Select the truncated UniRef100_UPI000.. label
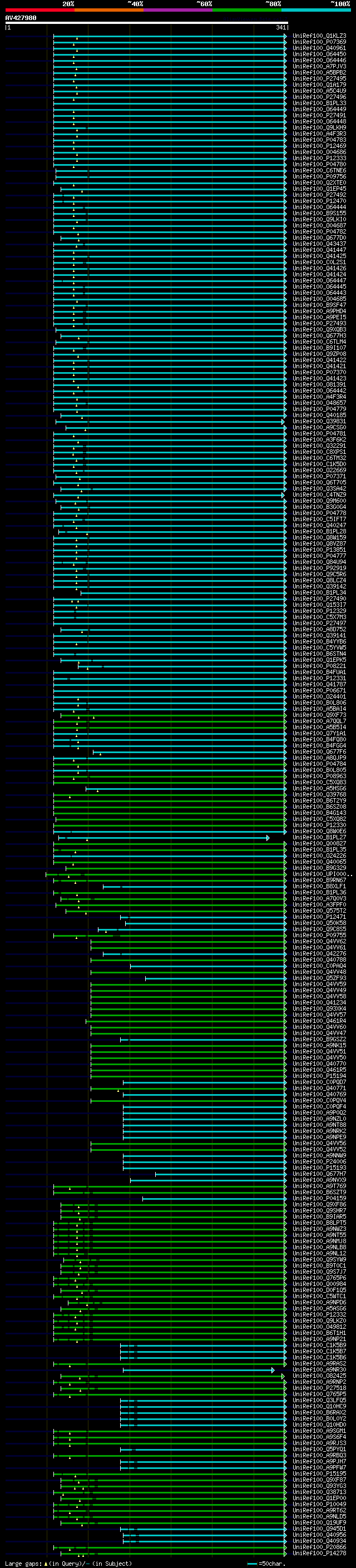 322,874
